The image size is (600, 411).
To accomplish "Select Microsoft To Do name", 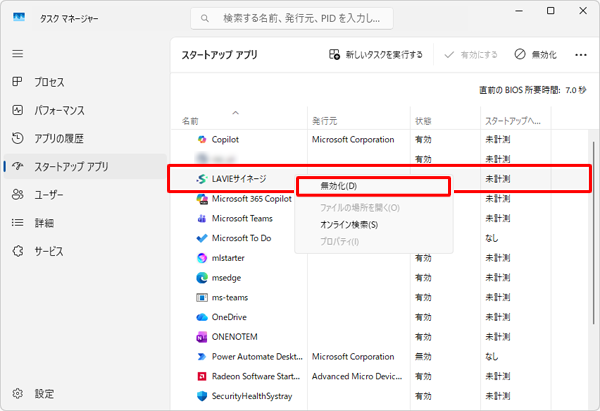I will tap(241, 238).
